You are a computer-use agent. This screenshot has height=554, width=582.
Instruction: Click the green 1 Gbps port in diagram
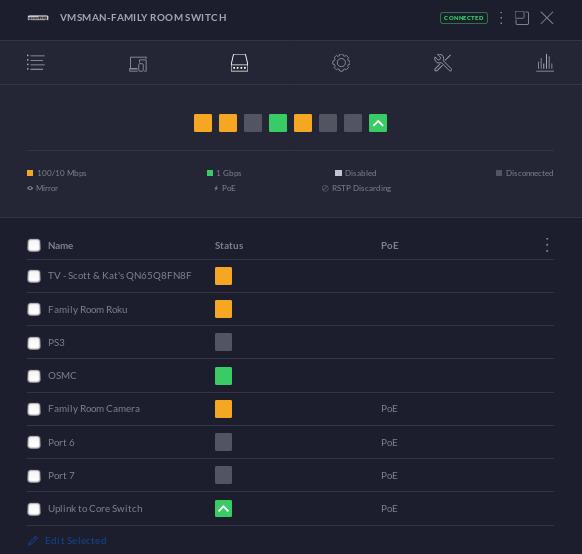pos(278,123)
